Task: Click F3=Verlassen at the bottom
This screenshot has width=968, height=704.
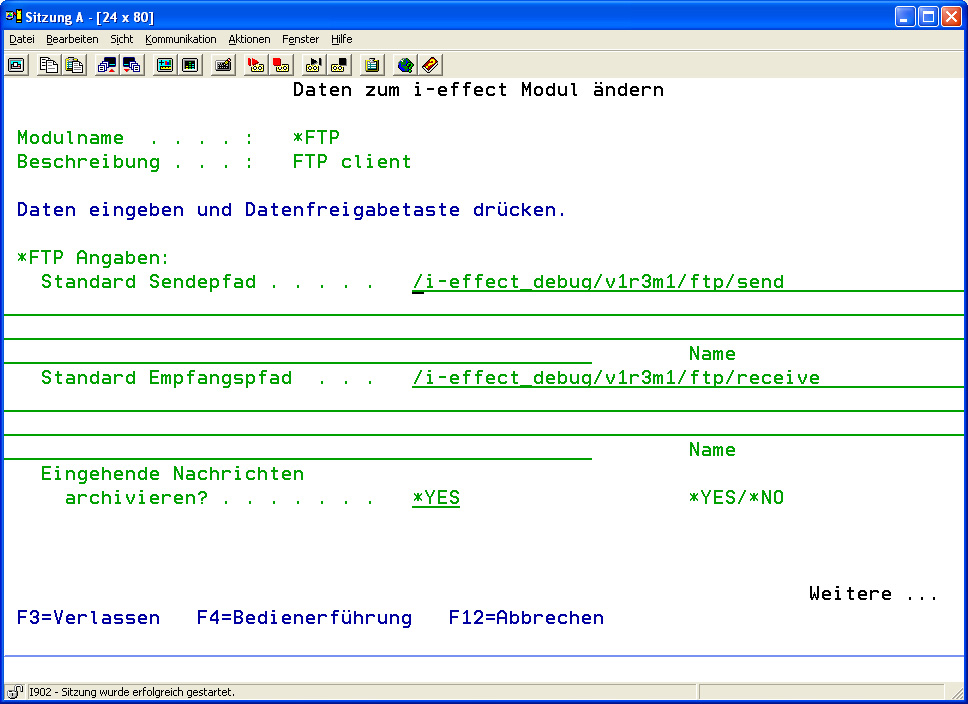Action: [88, 618]
